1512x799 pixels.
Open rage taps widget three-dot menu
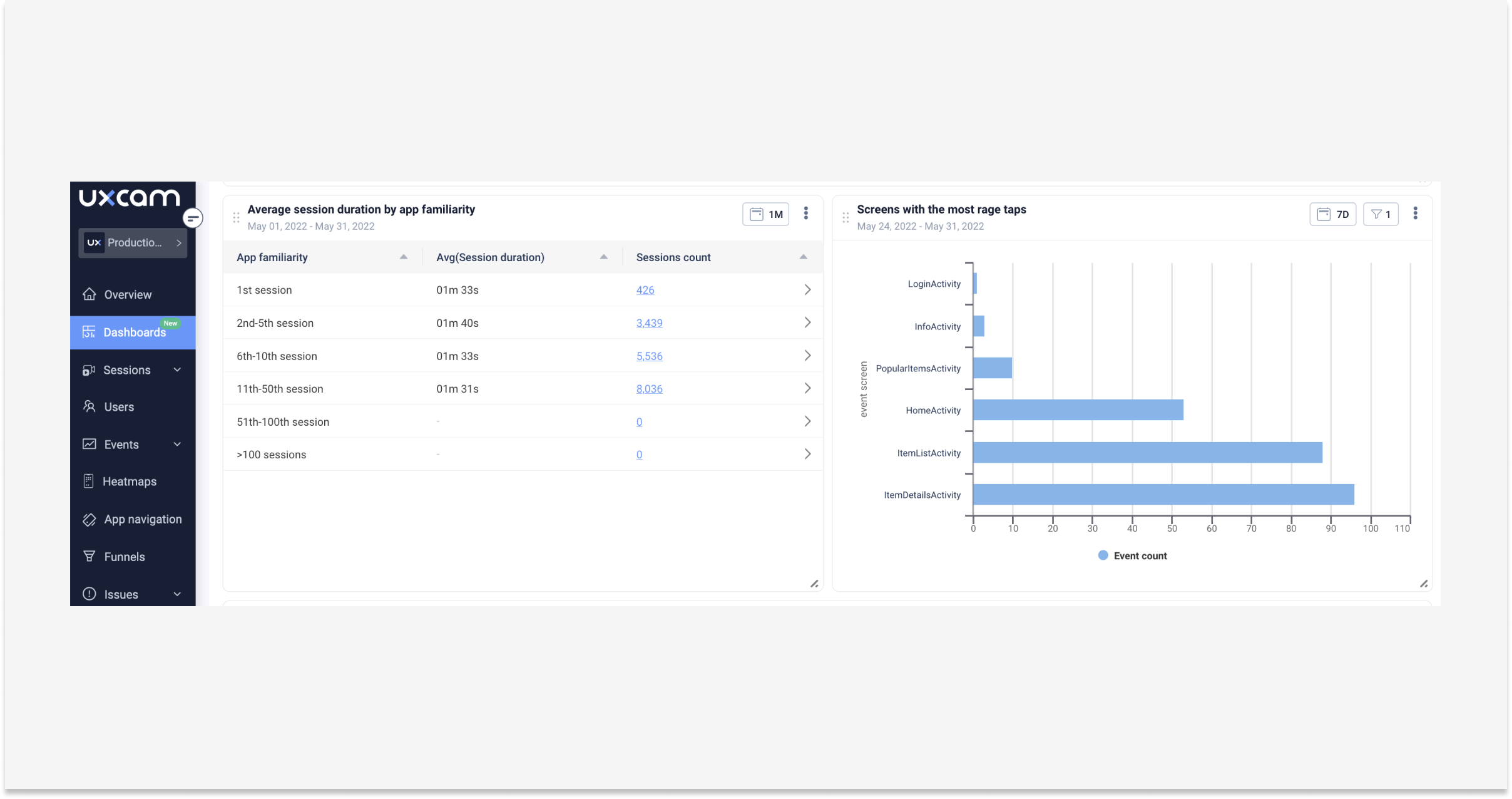tap(1415, 214)
